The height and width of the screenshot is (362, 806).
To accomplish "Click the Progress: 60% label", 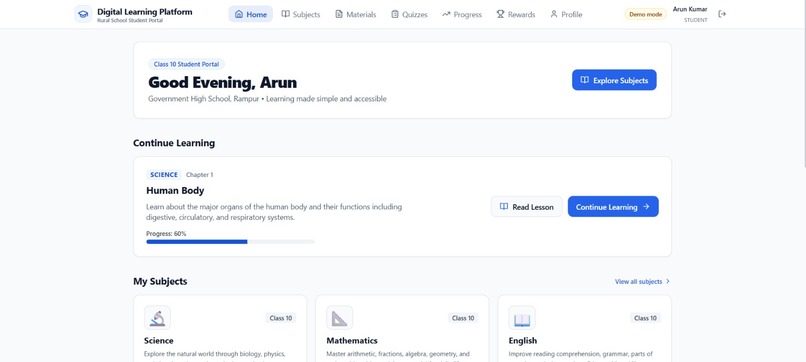I will tap(166, 233).
